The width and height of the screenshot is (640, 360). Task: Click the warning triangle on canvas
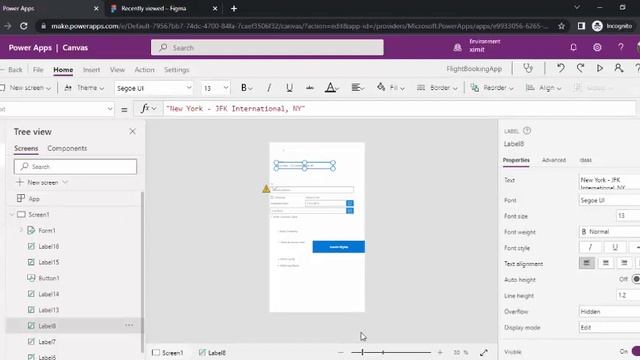coord(266,189)
